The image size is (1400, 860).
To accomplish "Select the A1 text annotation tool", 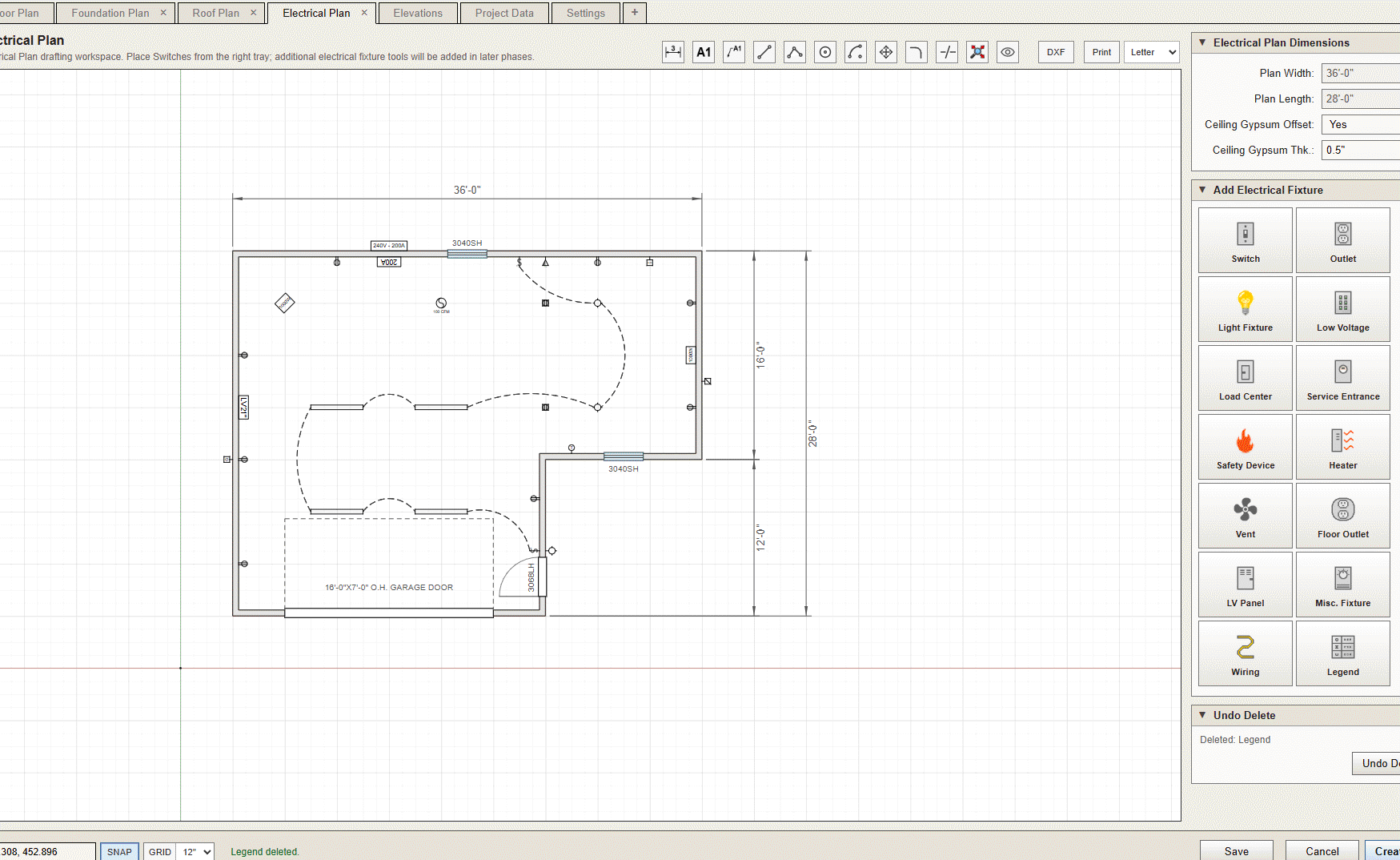I will (704, 52).
